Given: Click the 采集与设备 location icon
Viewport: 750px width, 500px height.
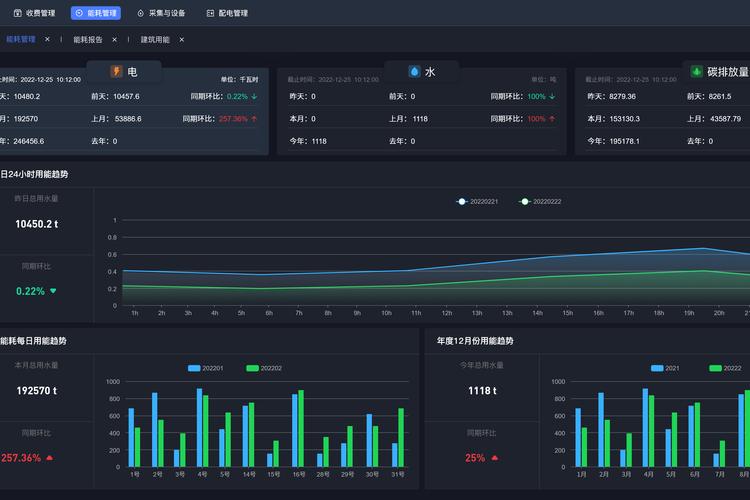Looking at the screenshot, I should coord(140,13).
